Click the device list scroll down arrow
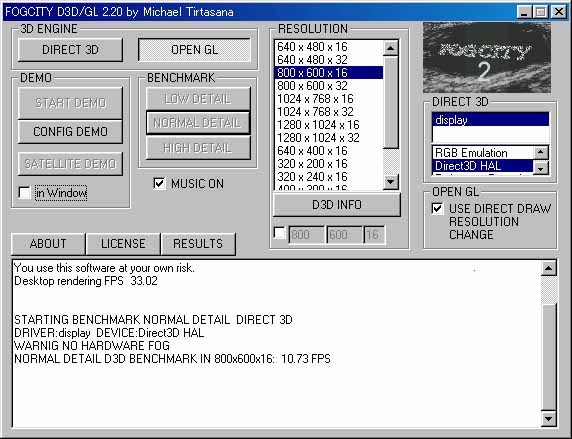 click(x=541, y=167)
